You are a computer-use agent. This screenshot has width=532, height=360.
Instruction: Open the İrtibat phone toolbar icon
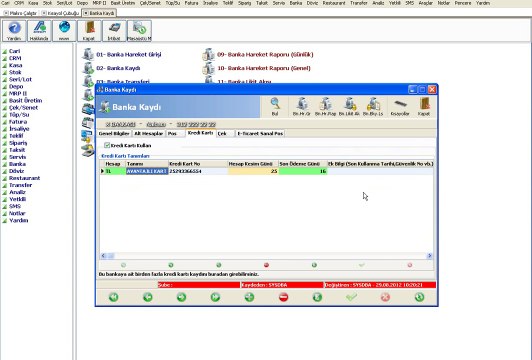[x=114, y=31]
